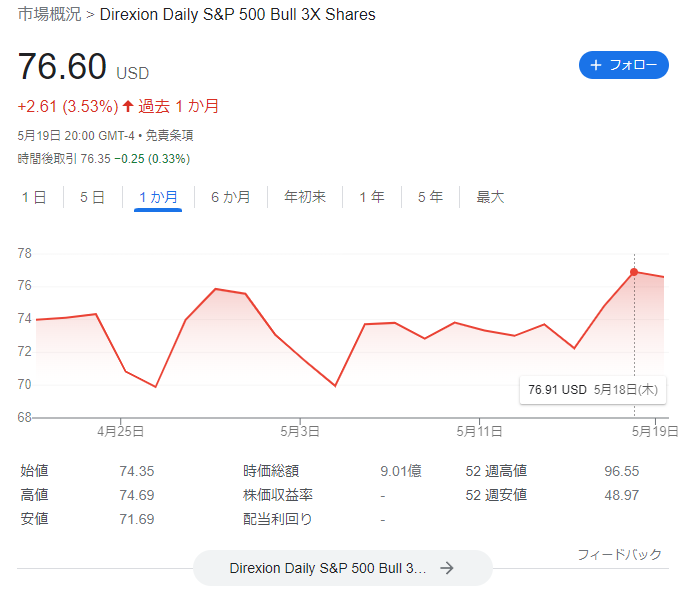Switch to the 最大 range tab
Image resolution: width=688 pixels, height=594 pixels.
click(x=490, y=197)
